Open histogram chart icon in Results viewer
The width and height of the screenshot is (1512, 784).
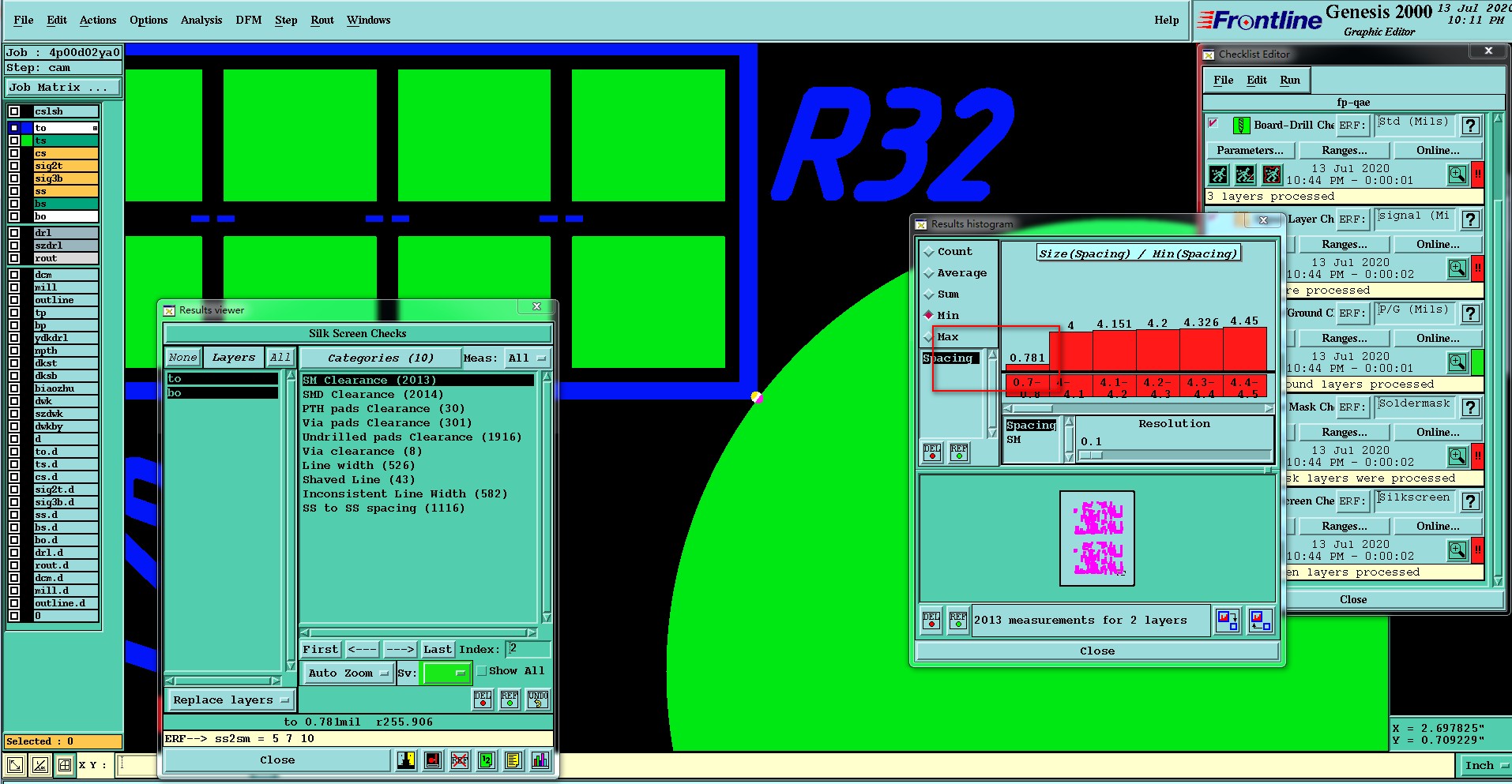coord(540,760)
